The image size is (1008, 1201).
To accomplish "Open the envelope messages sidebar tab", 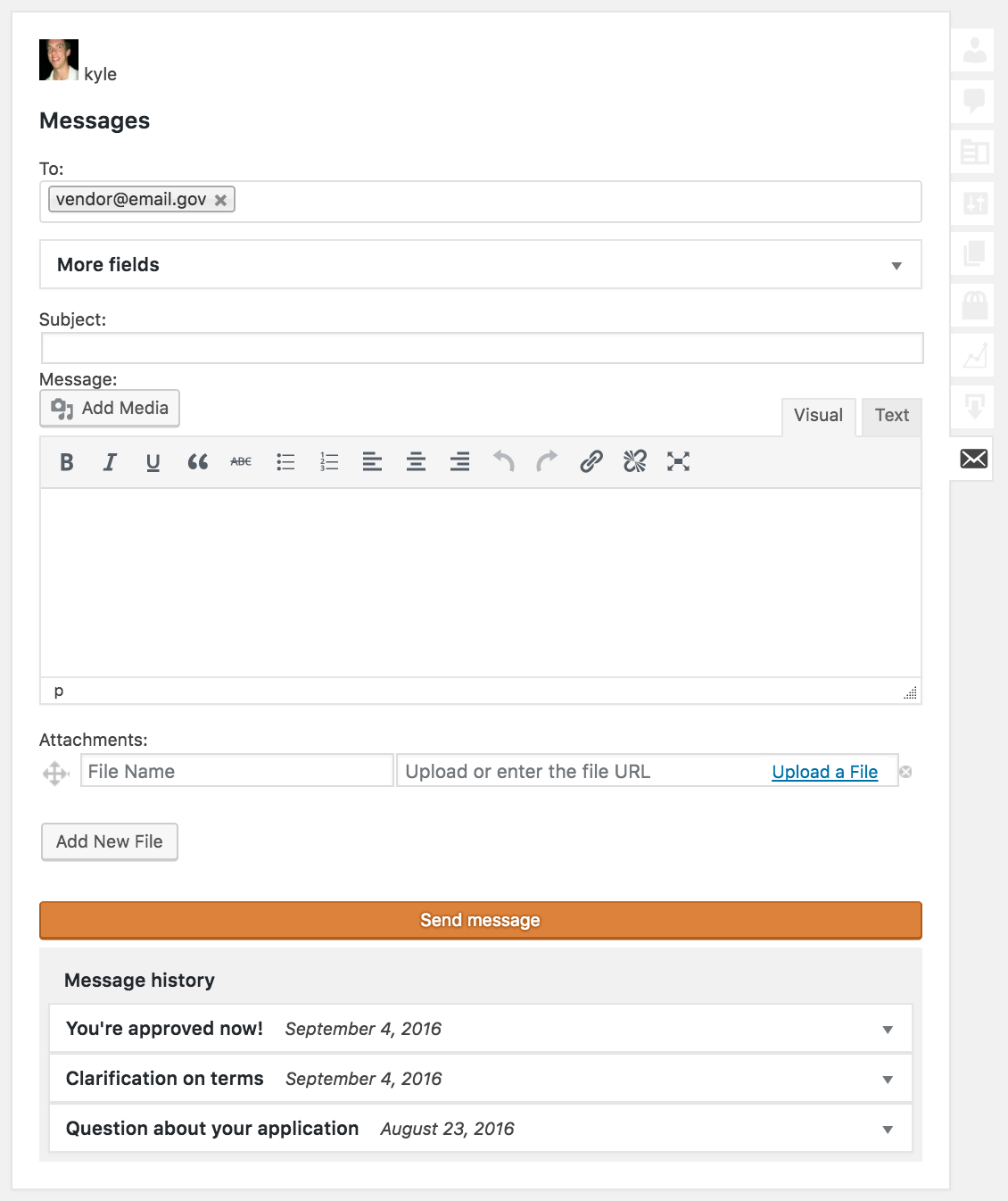I will pos(973,459).
